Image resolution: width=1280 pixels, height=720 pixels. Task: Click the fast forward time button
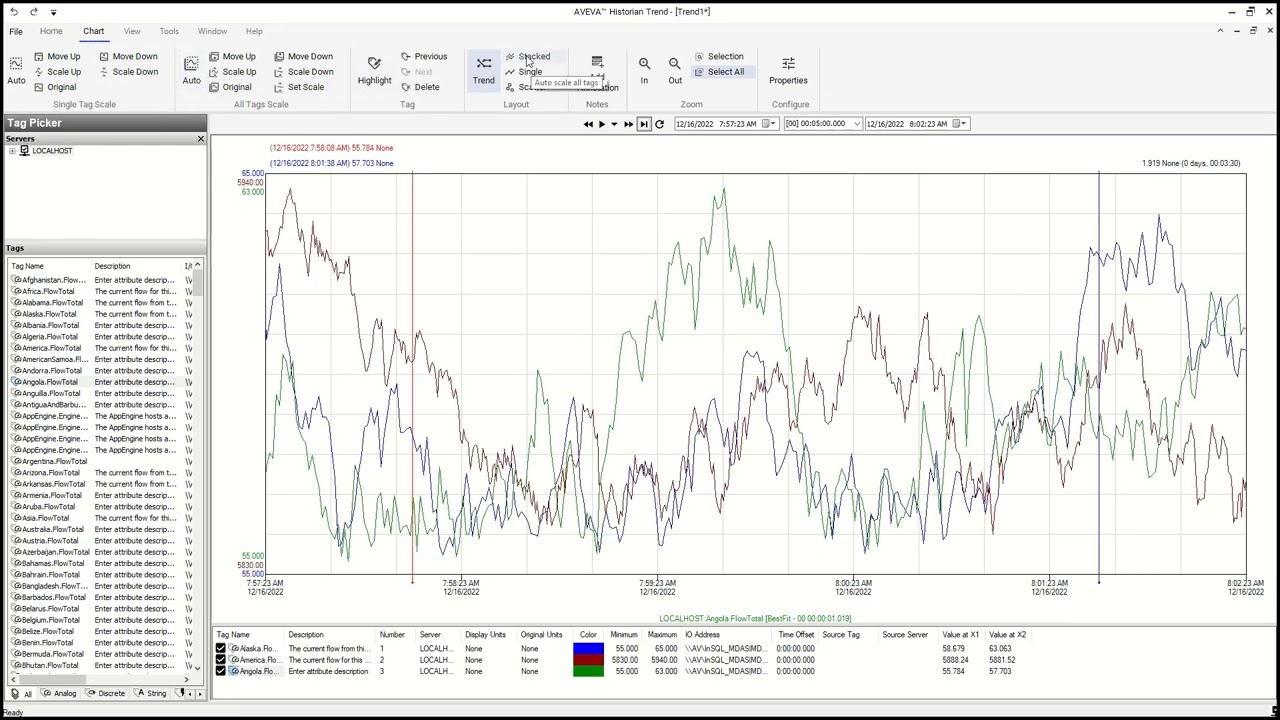[x=628, y=124]
